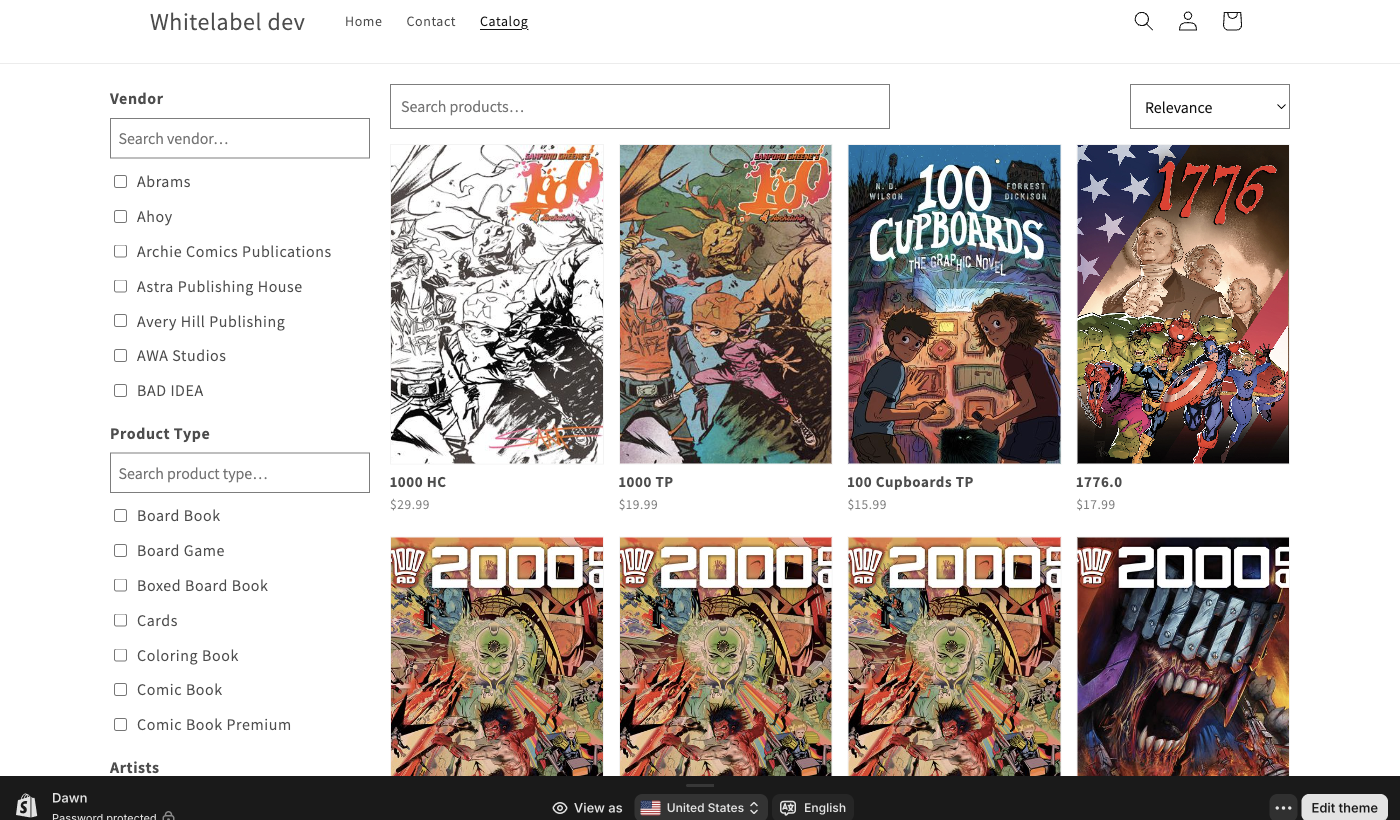Open the 1000 HC product title
Viewport: 1400px width, 820px height.
click(418, 482)
